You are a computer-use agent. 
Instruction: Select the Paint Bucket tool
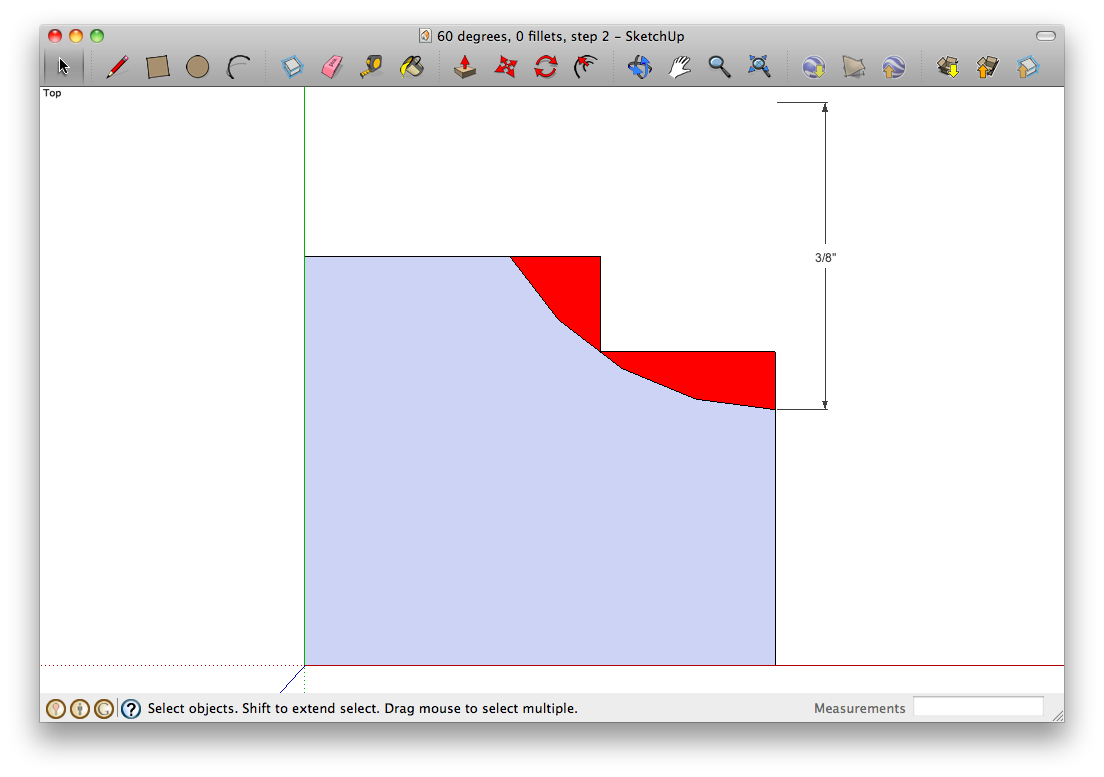(412, 66)
